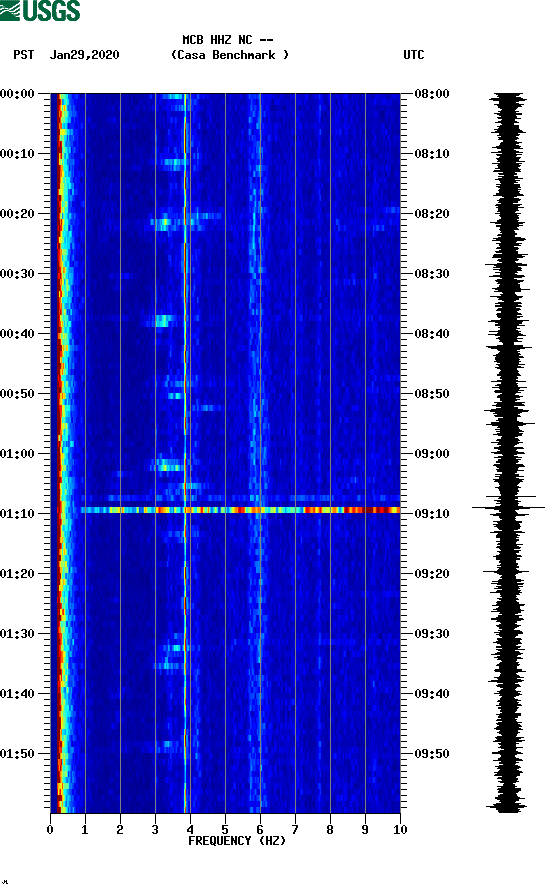Viewport: 552px width, 893px height.
Task: Click the 1 Hz frequency tick label
Action: 85,830
